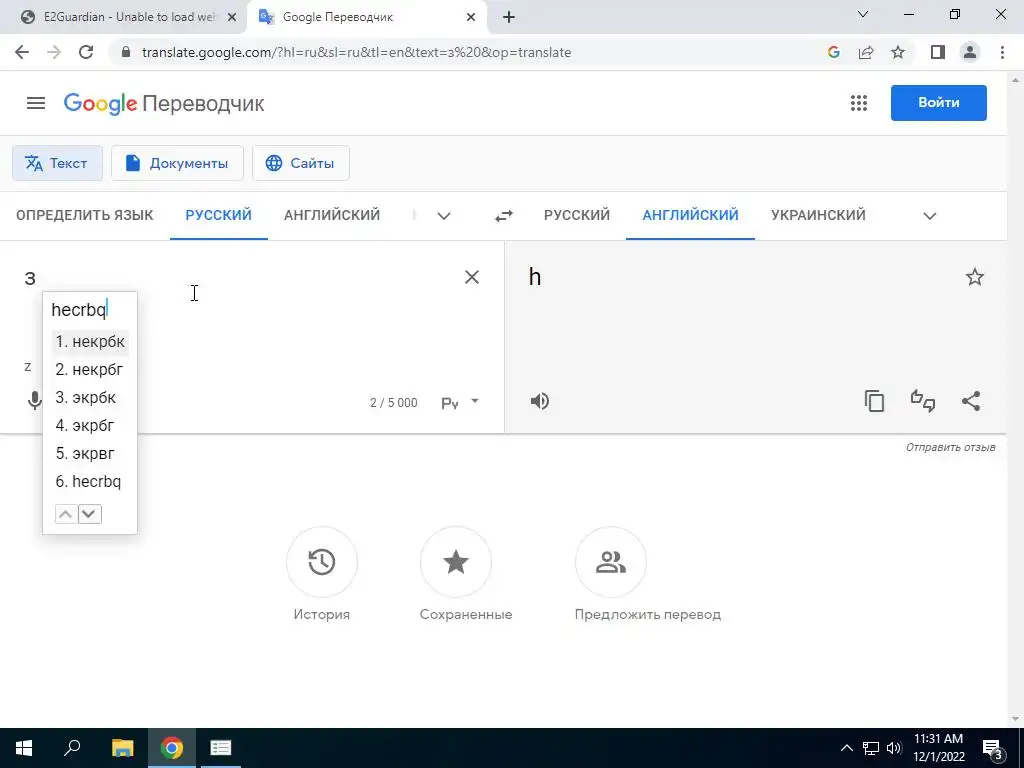Choose Русский as source language
The image size is (1024, 768).
tap(219, 215)
